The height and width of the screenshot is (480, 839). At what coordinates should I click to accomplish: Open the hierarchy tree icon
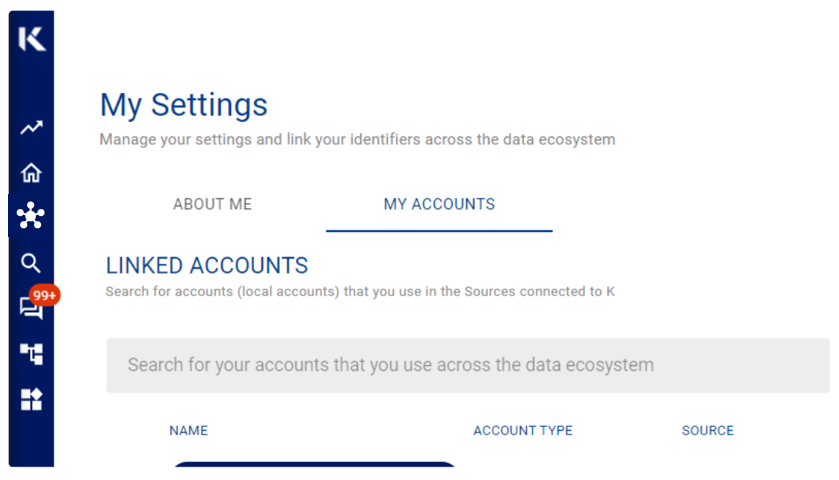point(31,354)
